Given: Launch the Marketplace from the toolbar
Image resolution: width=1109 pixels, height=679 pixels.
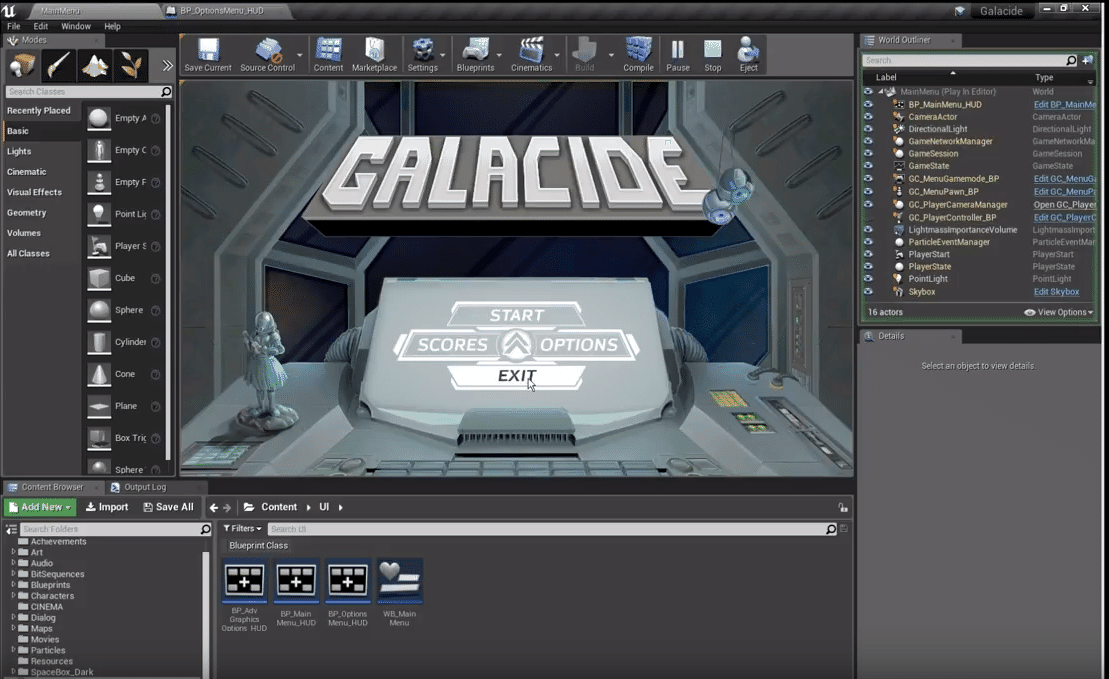Looking at the screenshot, I should coord(374,54).
